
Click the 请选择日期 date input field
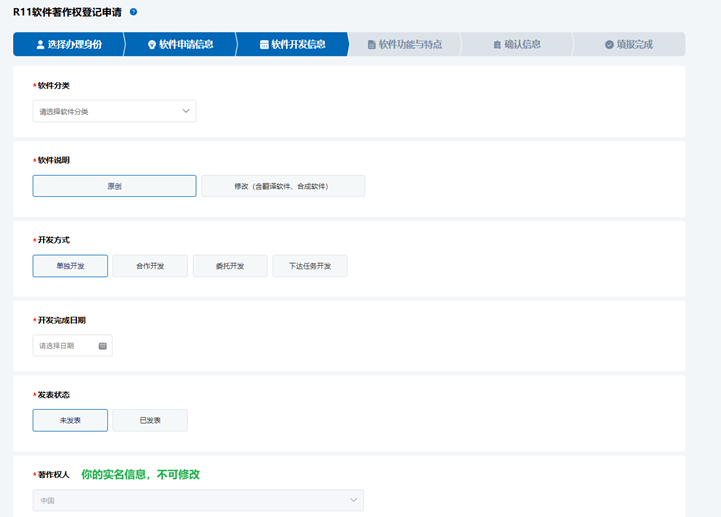pyautogui.click(x=73, y=345)
